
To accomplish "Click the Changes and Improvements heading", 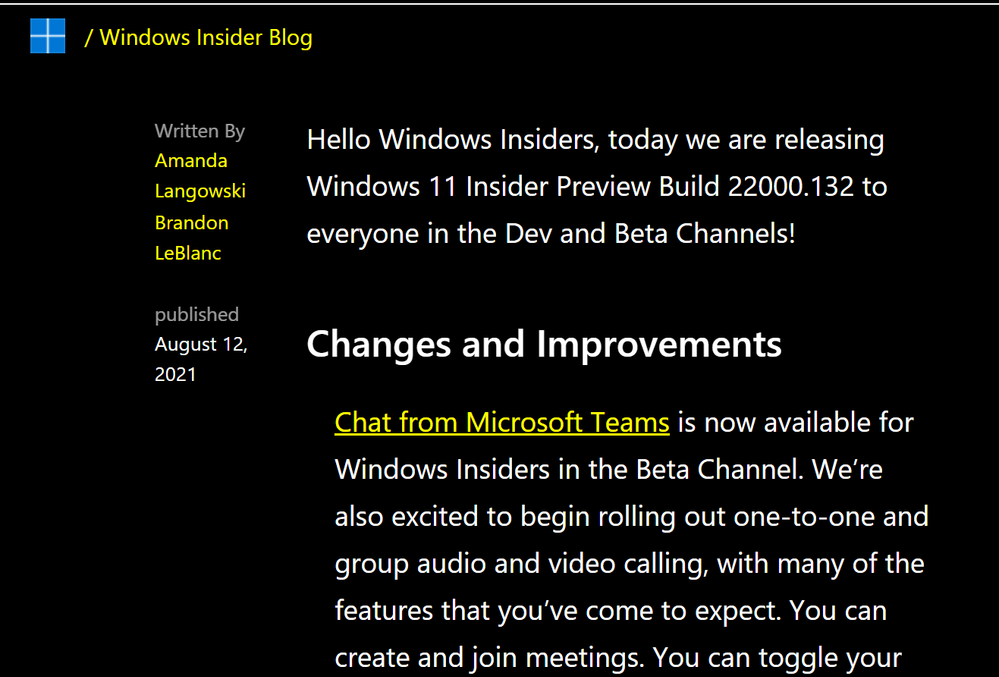I will point(543,345).
